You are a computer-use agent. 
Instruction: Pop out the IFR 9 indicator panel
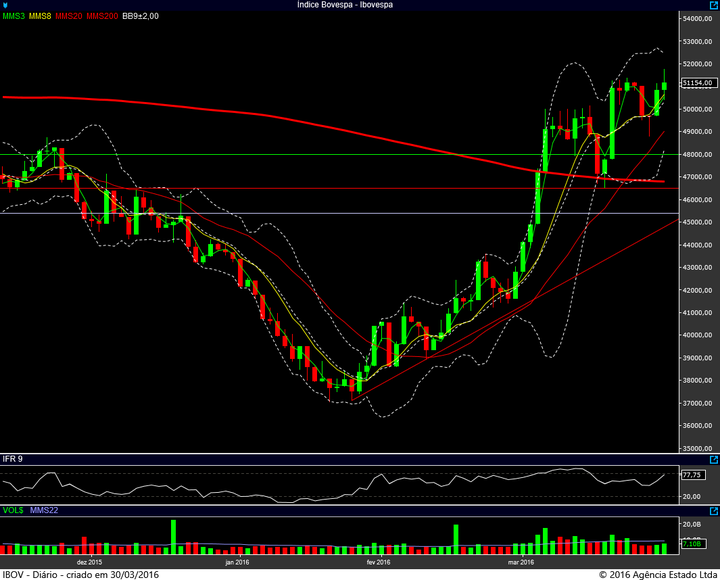714,459
